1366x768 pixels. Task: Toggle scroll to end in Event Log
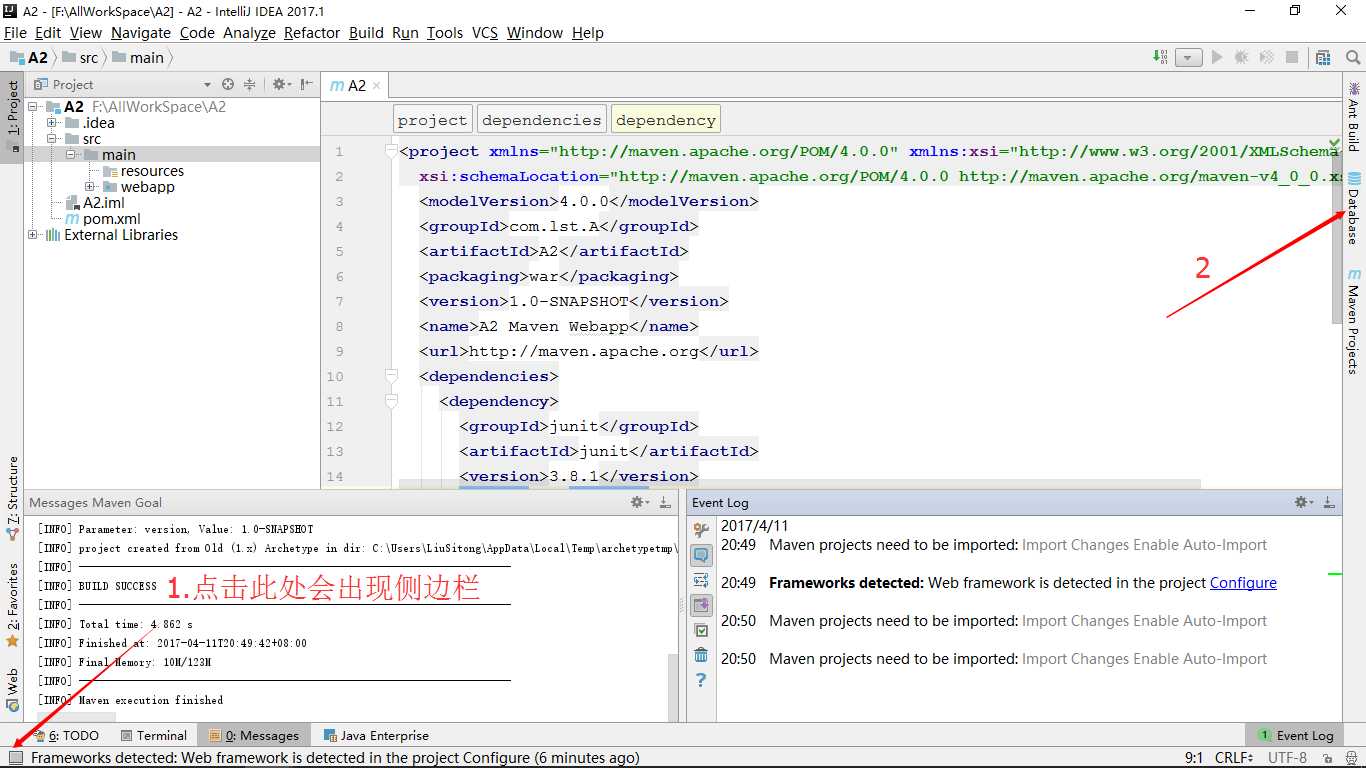tap(701, 605)
